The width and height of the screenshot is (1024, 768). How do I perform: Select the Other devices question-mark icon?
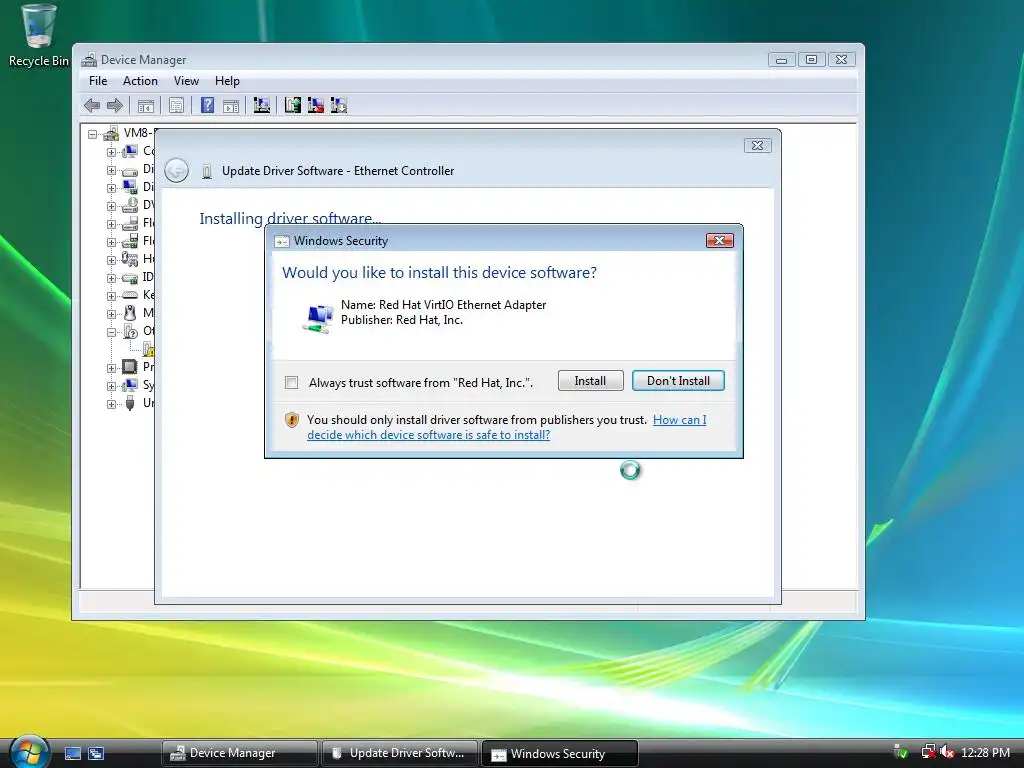click(x=130, y=331)
